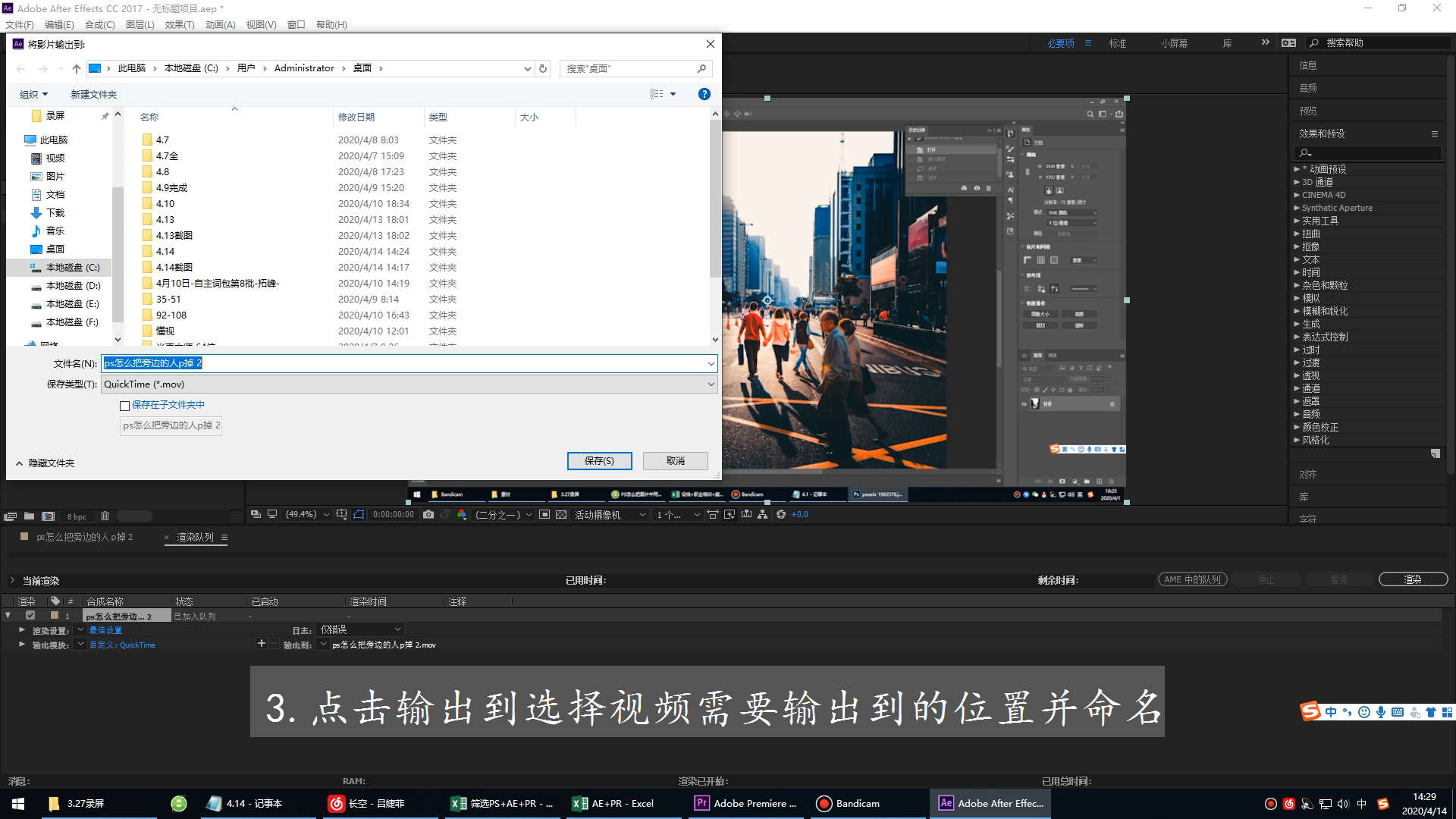Click the new composition icon in project panel
Screen dimensions: 1456x819
tap(48, 516)
